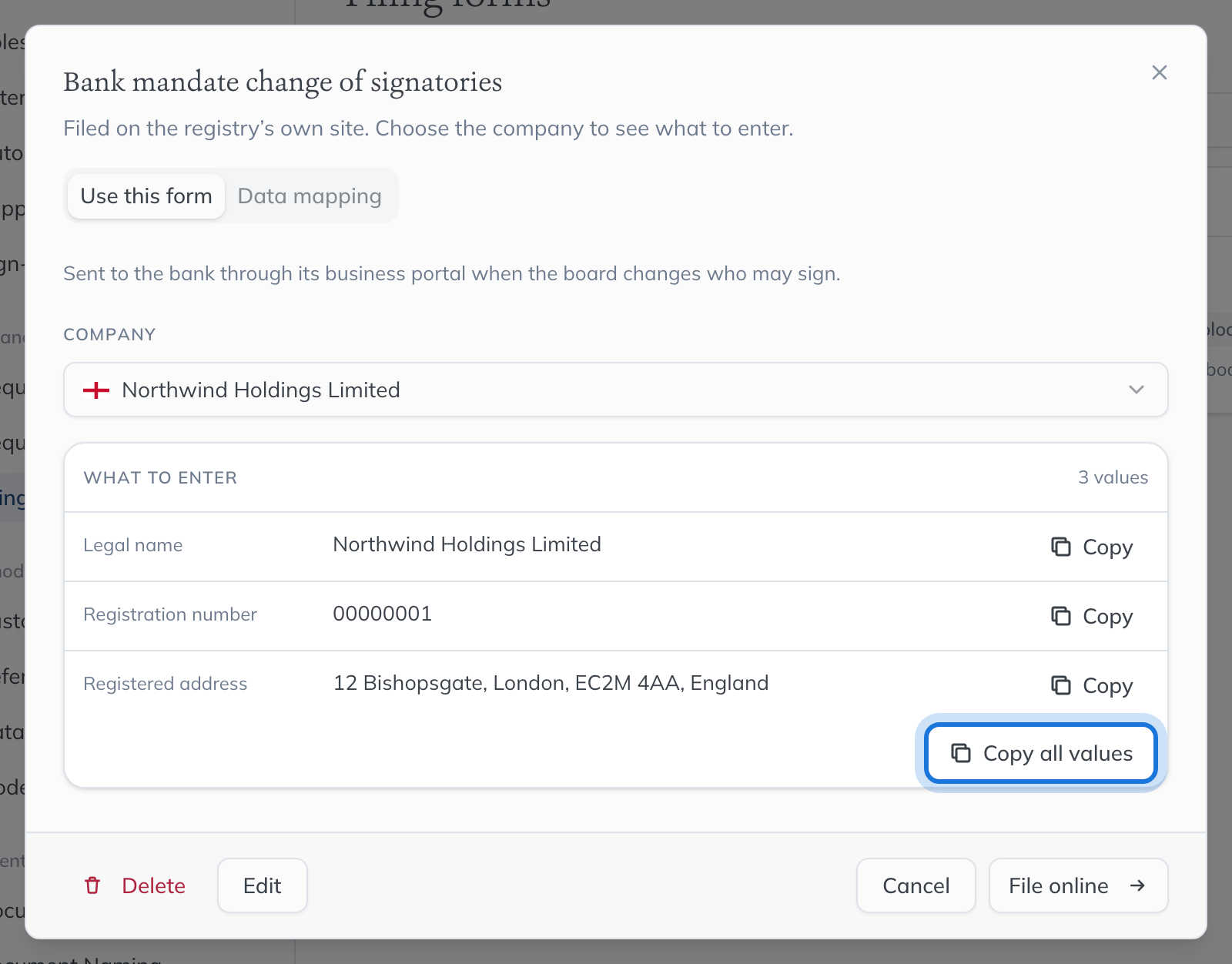Click the 'COMPANY' field label

(x=109, y=334)
